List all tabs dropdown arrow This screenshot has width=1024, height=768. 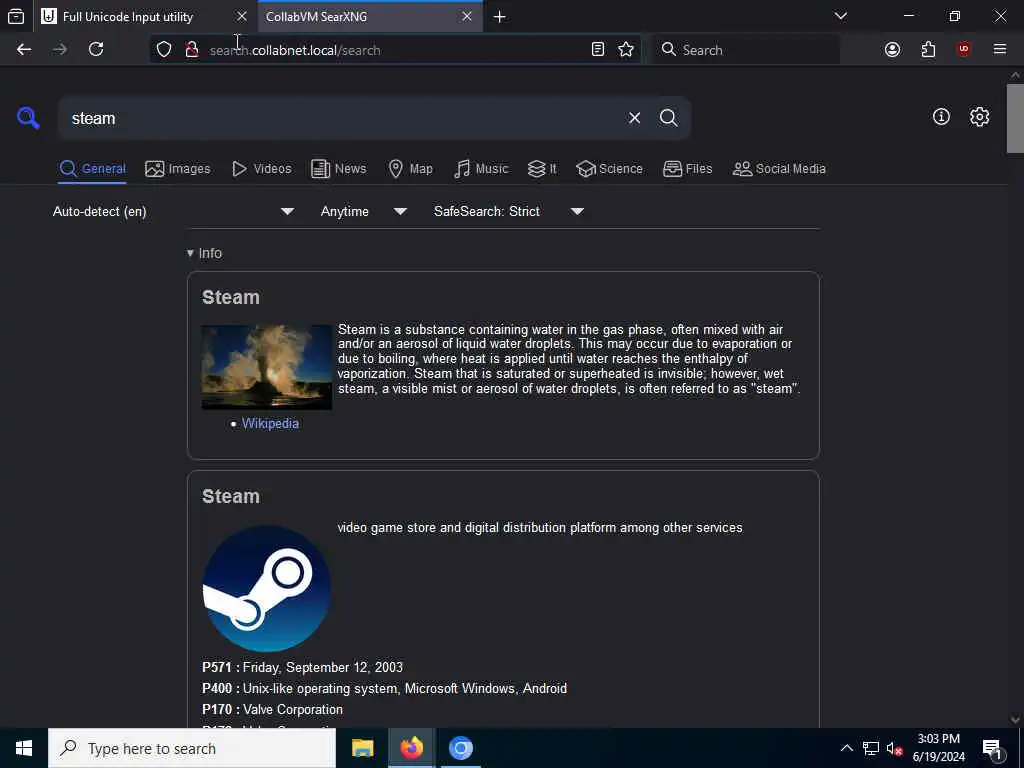point(840,16)
